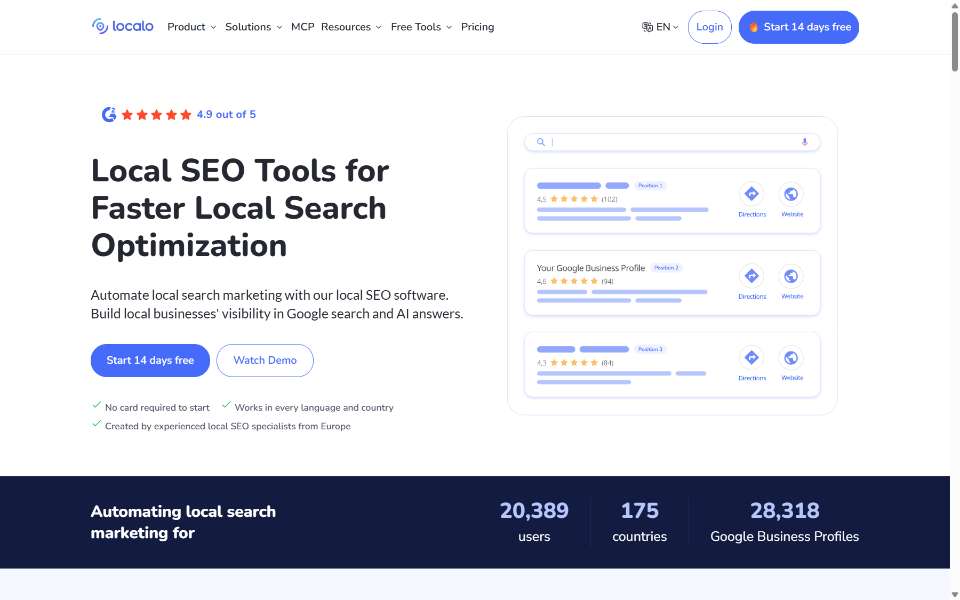Click the G2 rating badge icon
Image resolution: width=960 pixels, height=600 pixels.
click(x=109, y=114)
